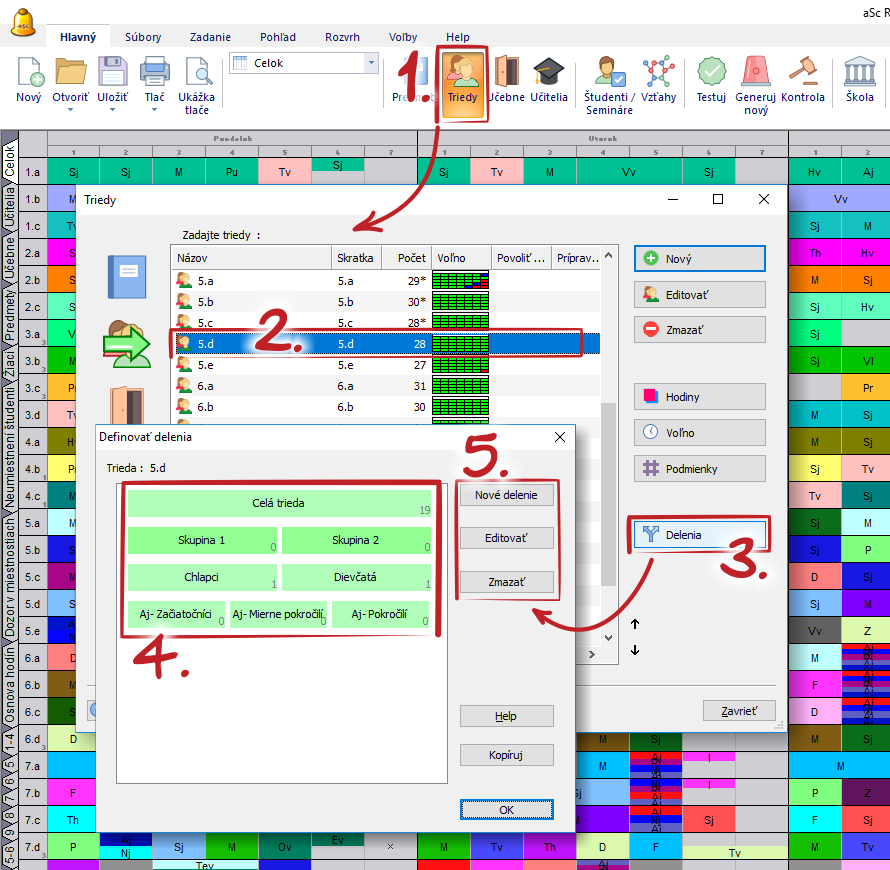Viewport: 890px width, 870px height.
Task: Switch to the Rozvrh ribbon tab
Action: click(342, 37)
